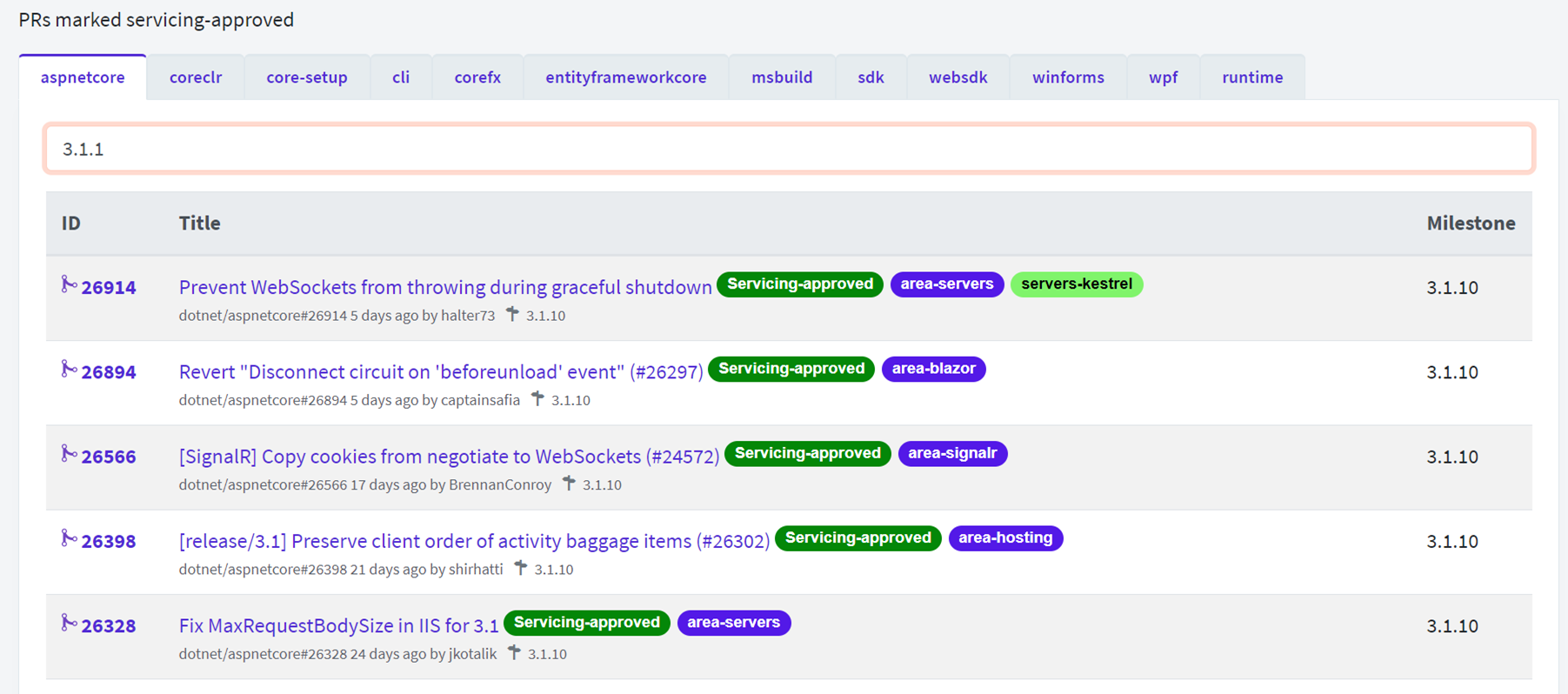The image size is (1568, 694).
Task: Click Milestone cell 3.1.10 for PR 26566
Action: click(x=1452, y=457)
